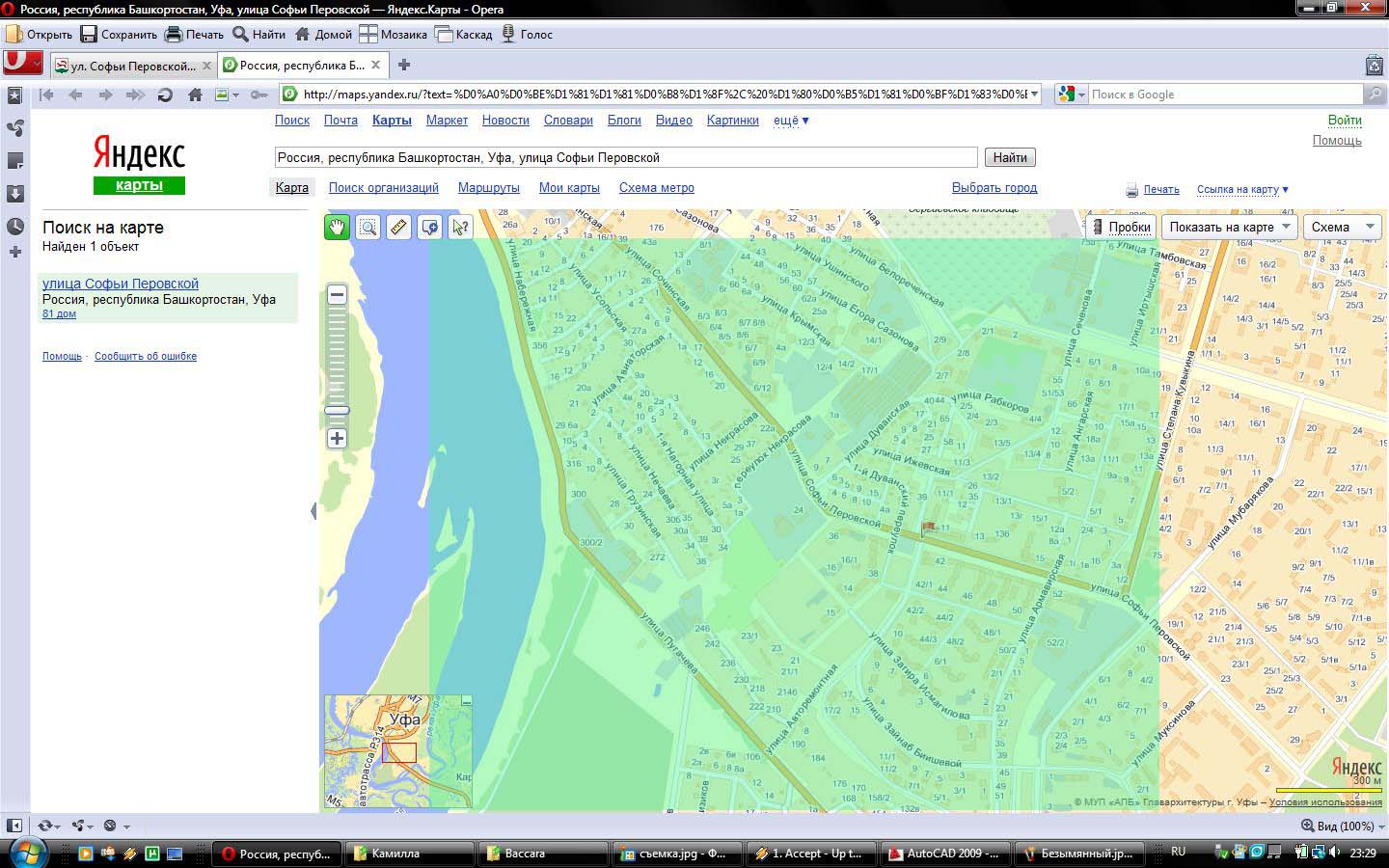Expand the Схема map type dropdown
Screen dimensions: 1389x868
1342,228
